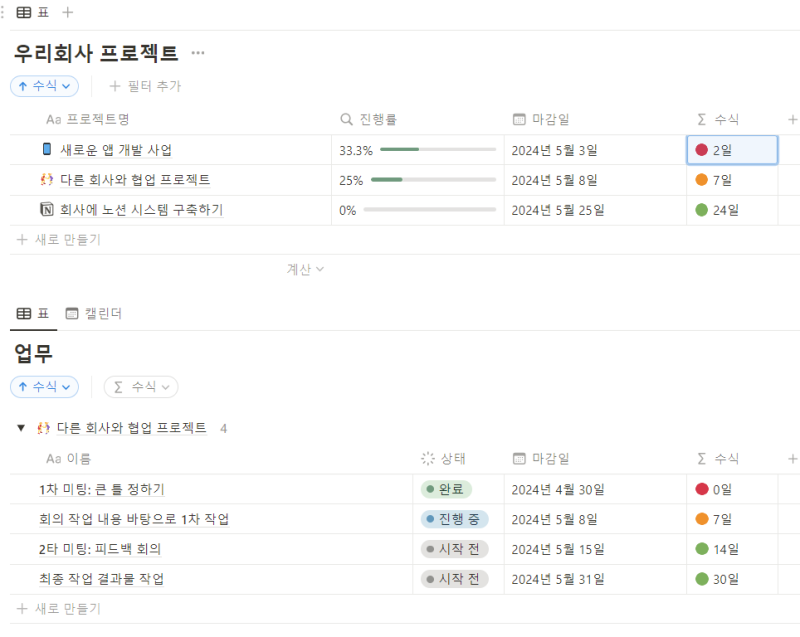Click the 진행률 column header
Screen dimensions: 800x637
click(x=368, y=119)
